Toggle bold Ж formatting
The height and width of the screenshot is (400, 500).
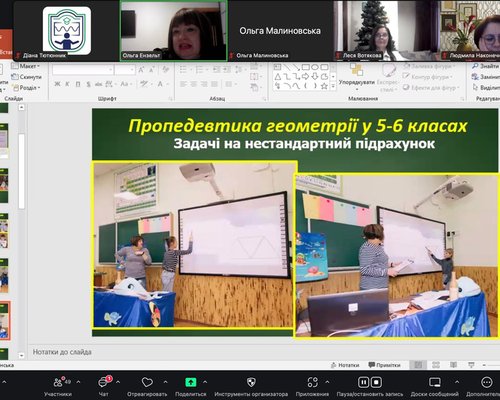point(57,84)
